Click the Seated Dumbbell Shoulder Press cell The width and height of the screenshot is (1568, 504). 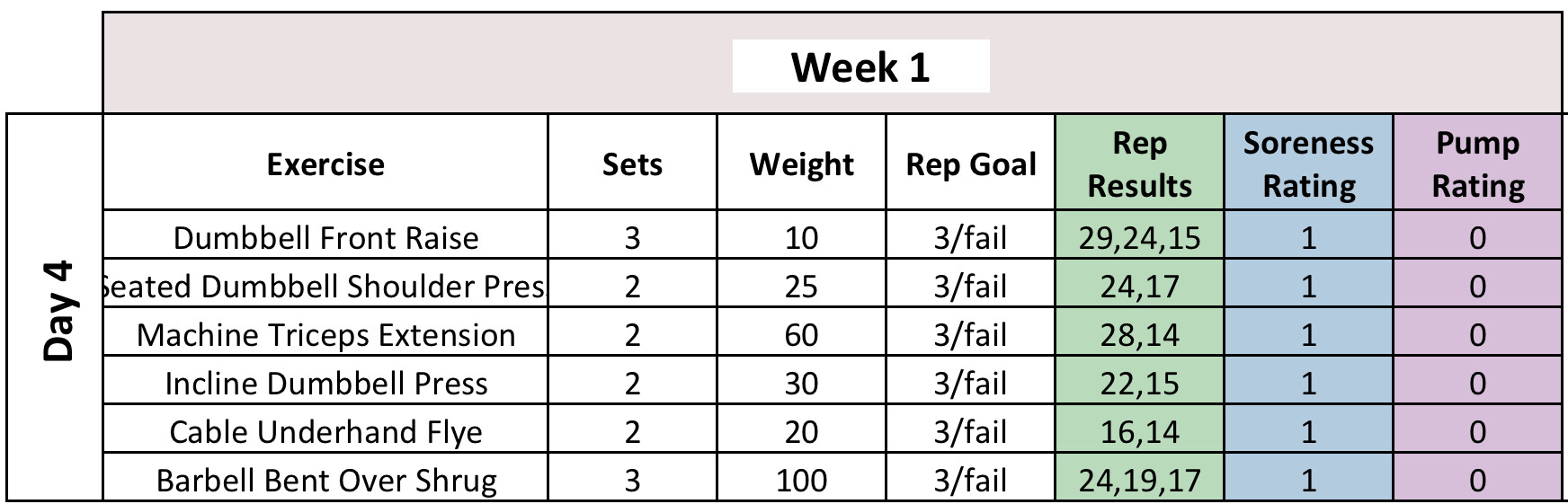(325, 286)
